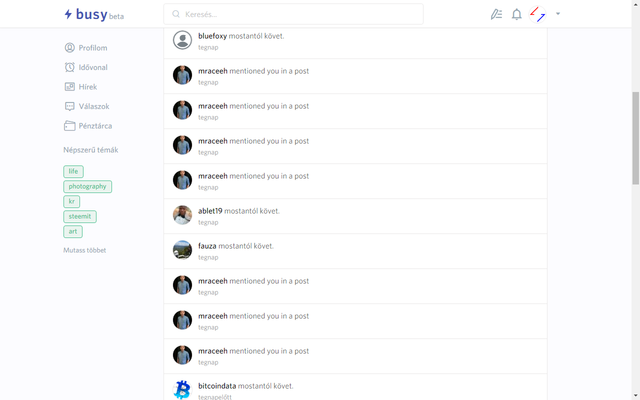Click the user avatar in header
The width and height of the screenshot is (640, 400).
tap(538, 14)
